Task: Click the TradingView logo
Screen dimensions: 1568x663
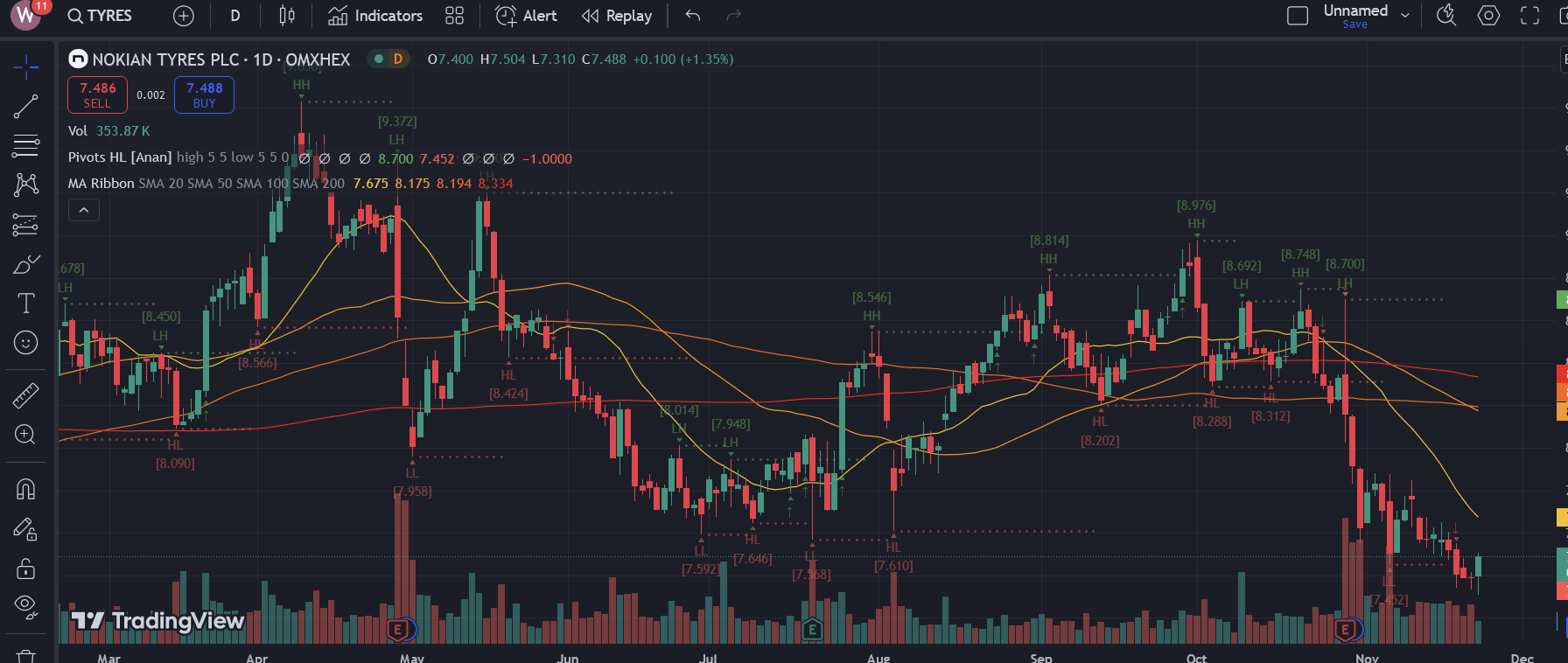Action: tap(157, 621)
